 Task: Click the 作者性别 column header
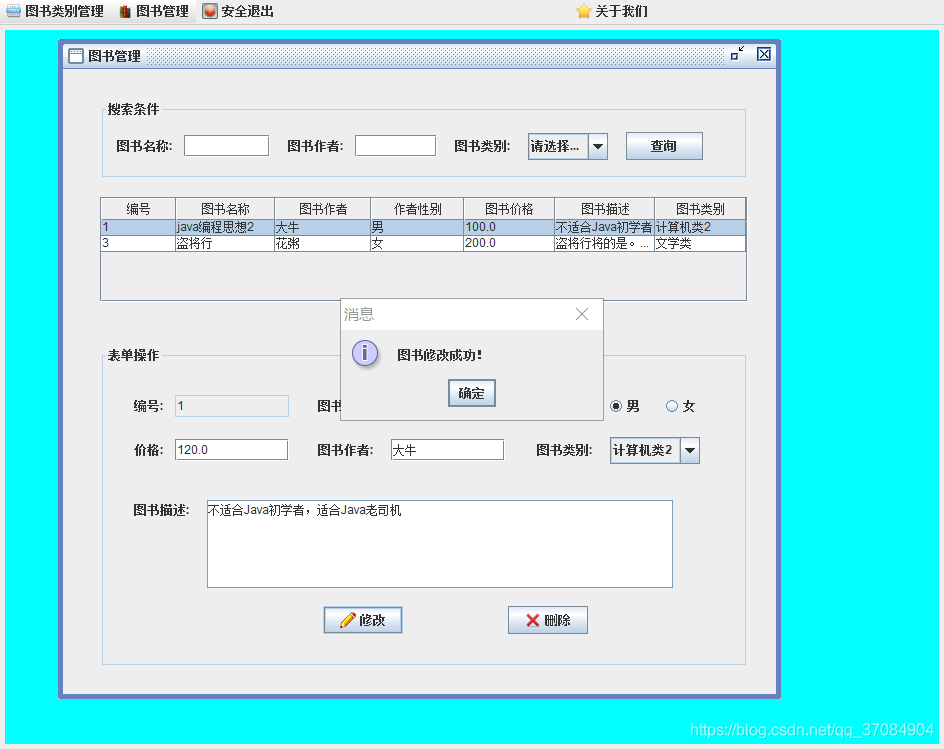[417, 209]
